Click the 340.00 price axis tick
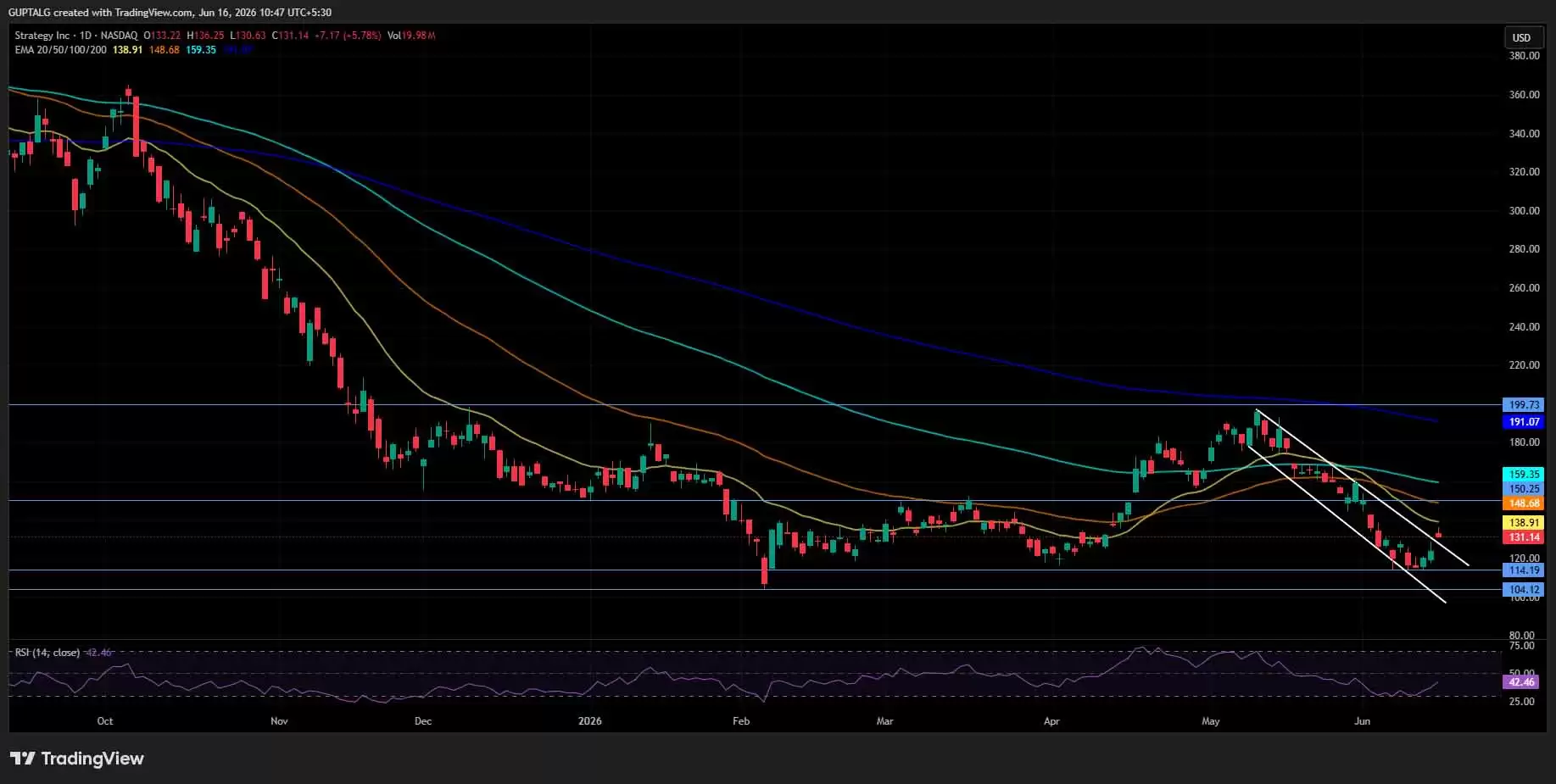The width and height of the screenshot is (1556, 784). coord(1524,134)
